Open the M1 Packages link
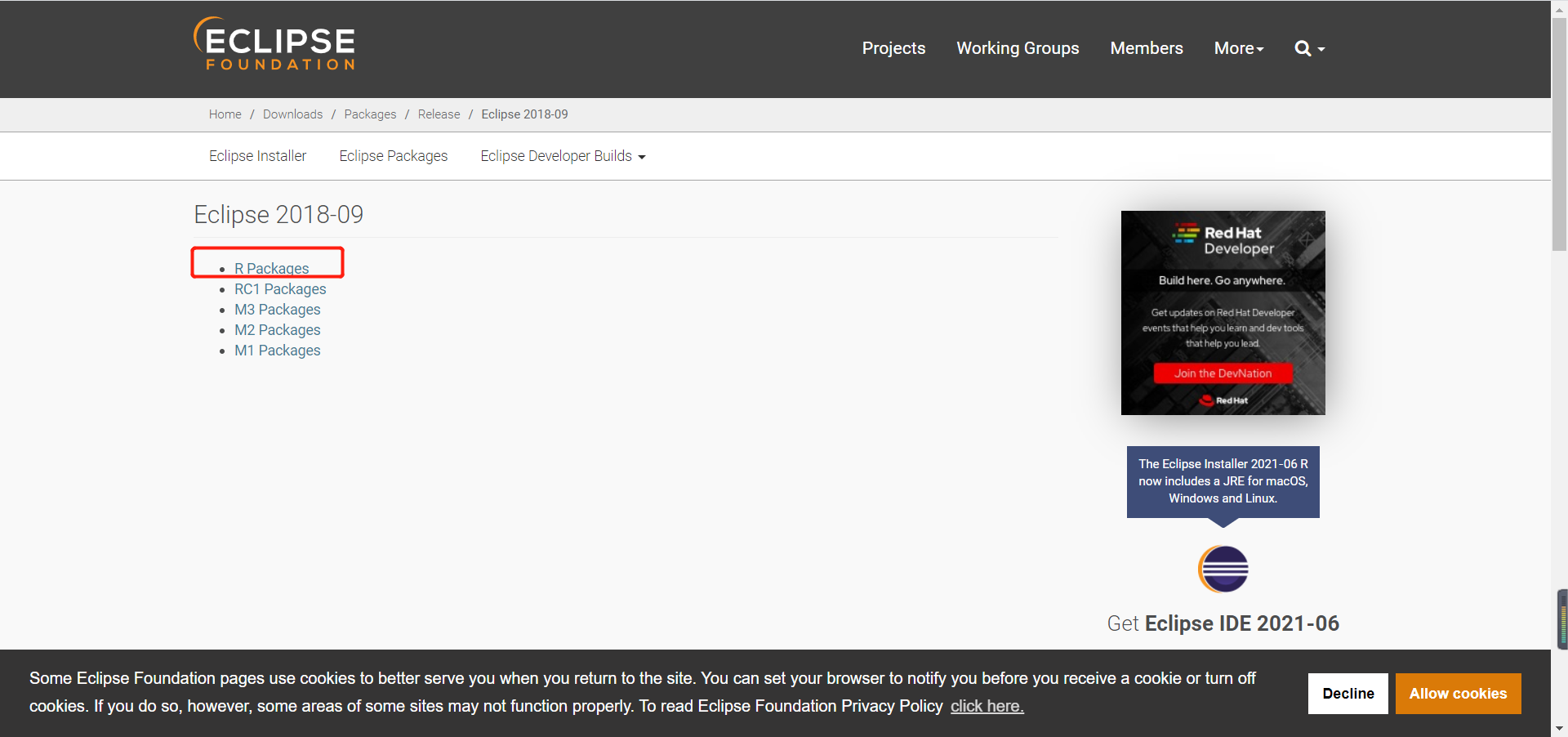1568x737 pixels. click(277, 351)
